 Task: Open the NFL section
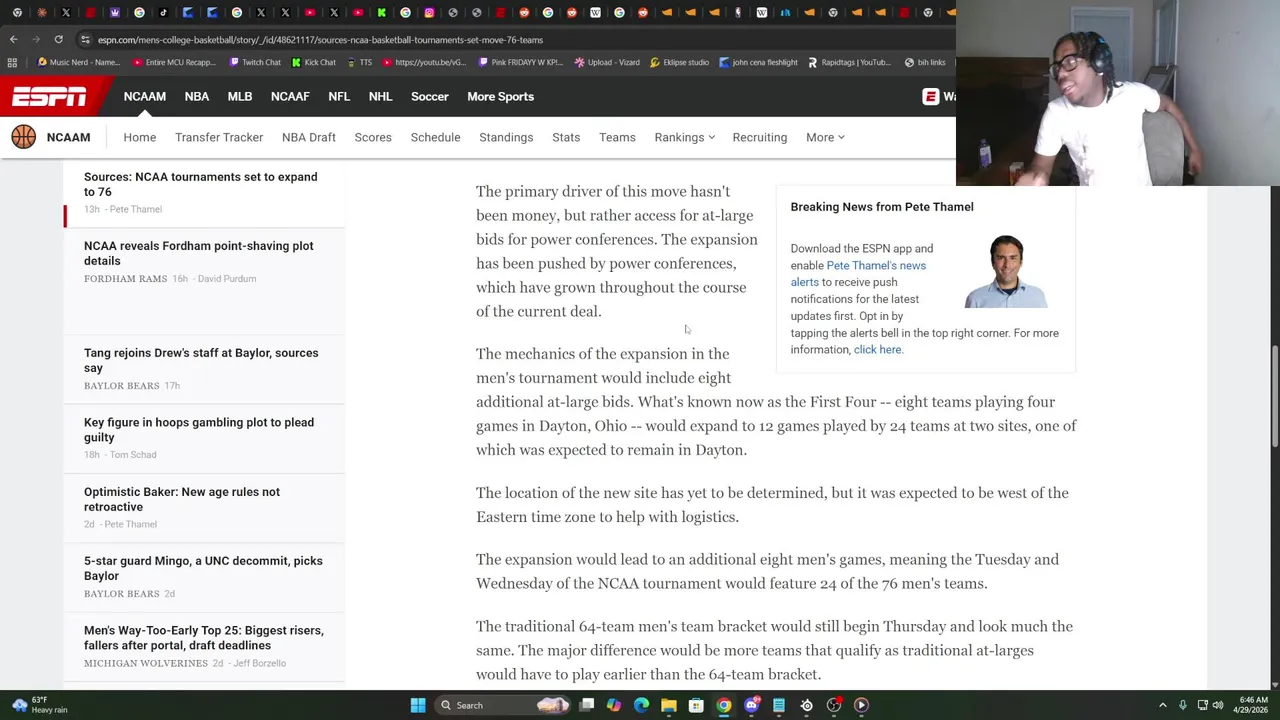pos(339,96)
